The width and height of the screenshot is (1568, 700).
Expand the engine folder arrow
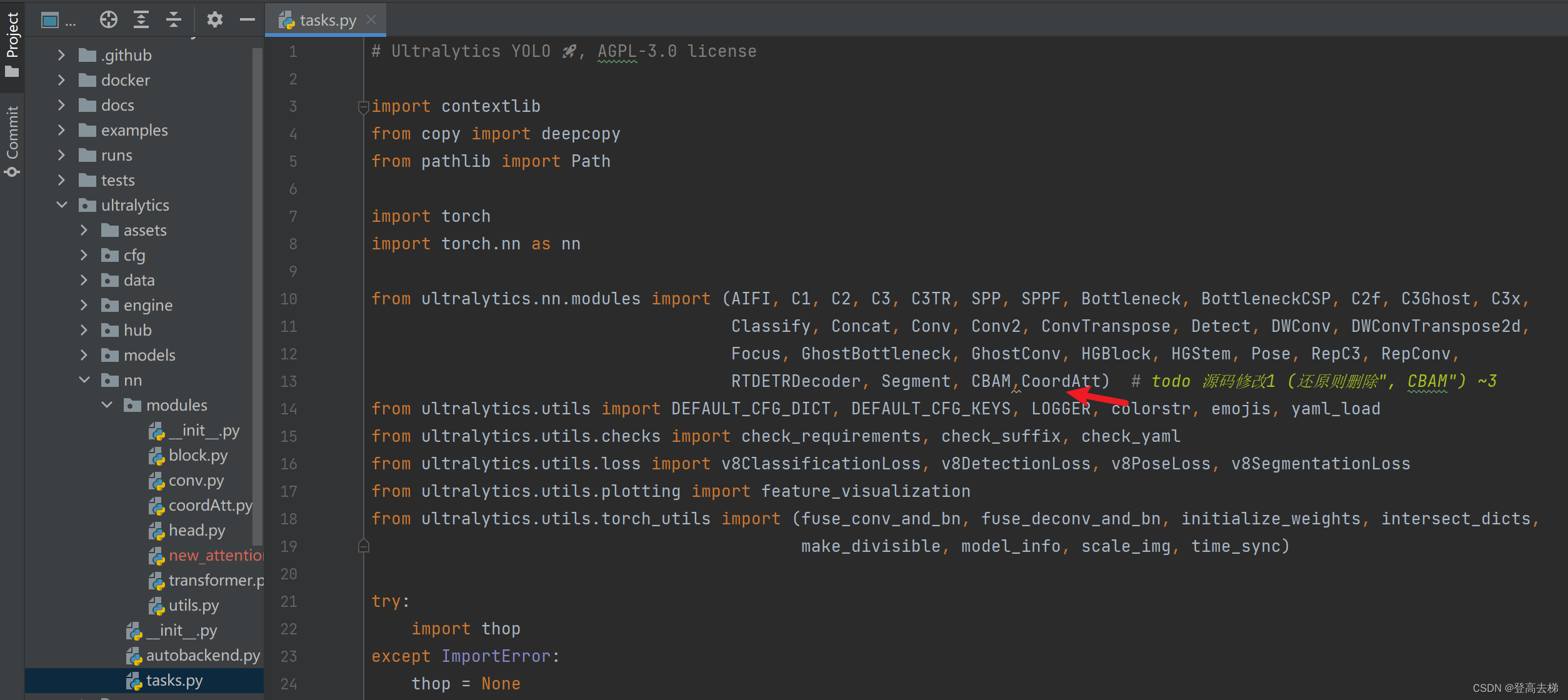point(84,305)
